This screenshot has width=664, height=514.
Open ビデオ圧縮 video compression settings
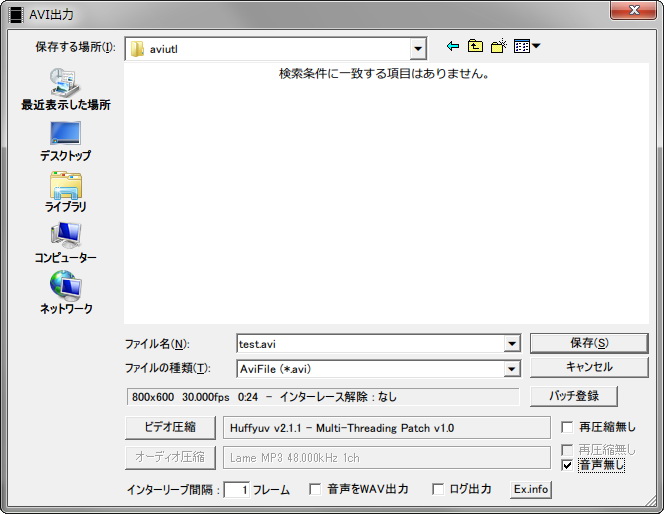169,428
